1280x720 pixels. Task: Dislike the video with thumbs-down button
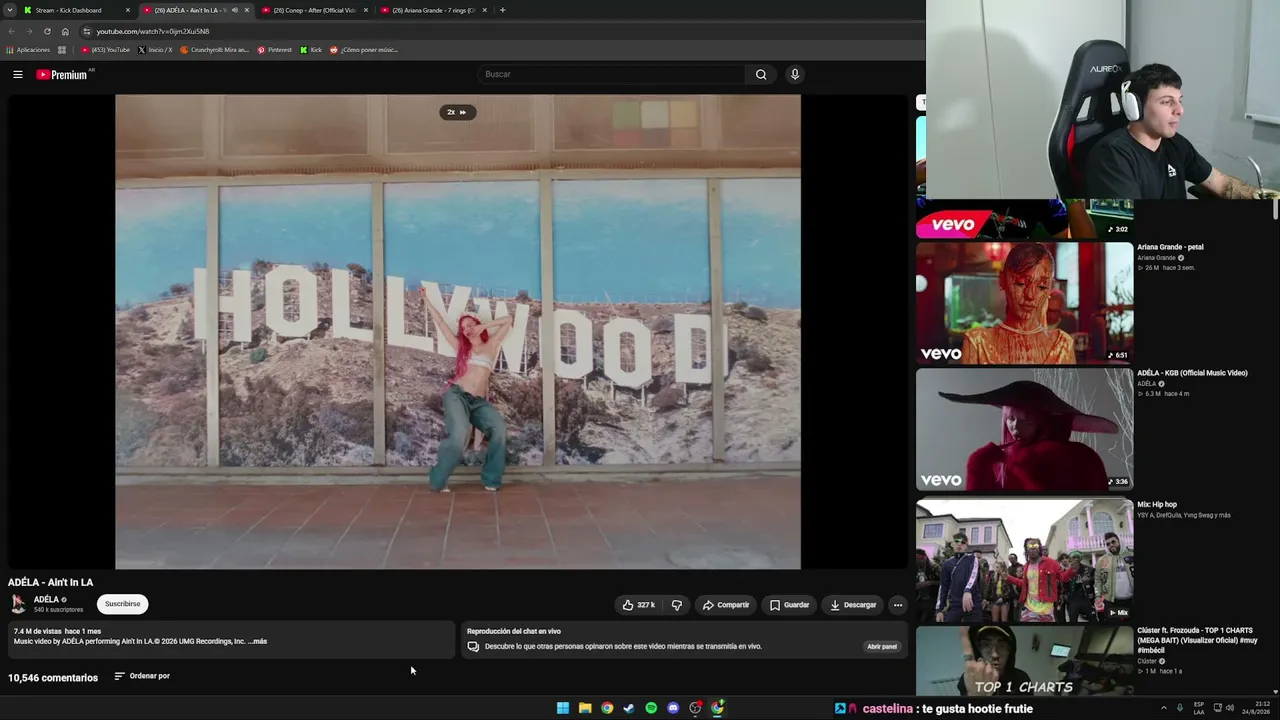pos(677,605)
